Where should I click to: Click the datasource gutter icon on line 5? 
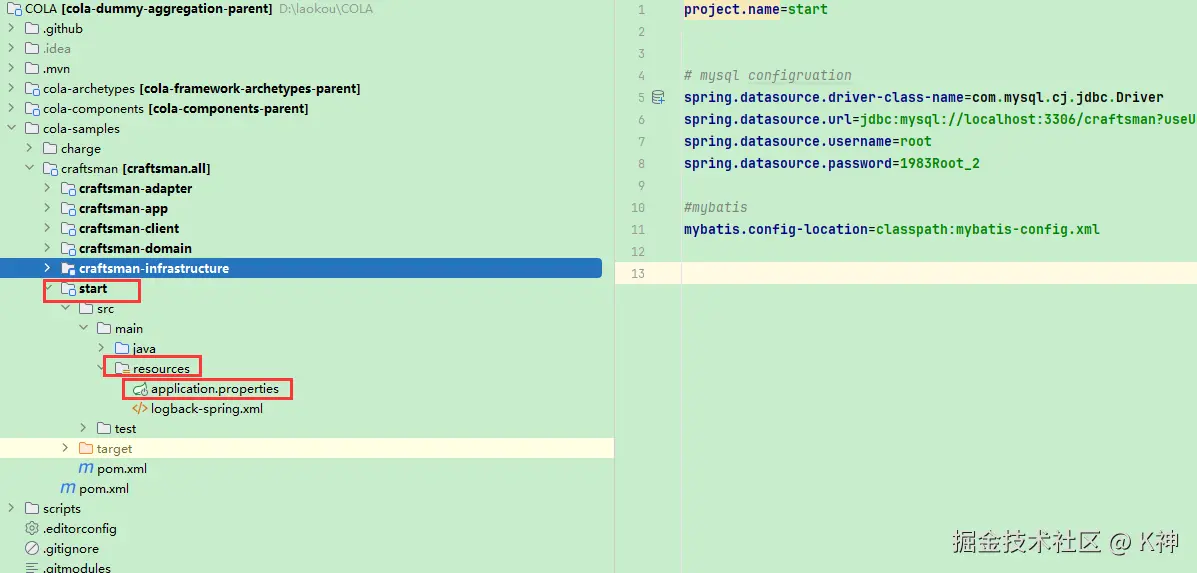(x=658, y=97)
